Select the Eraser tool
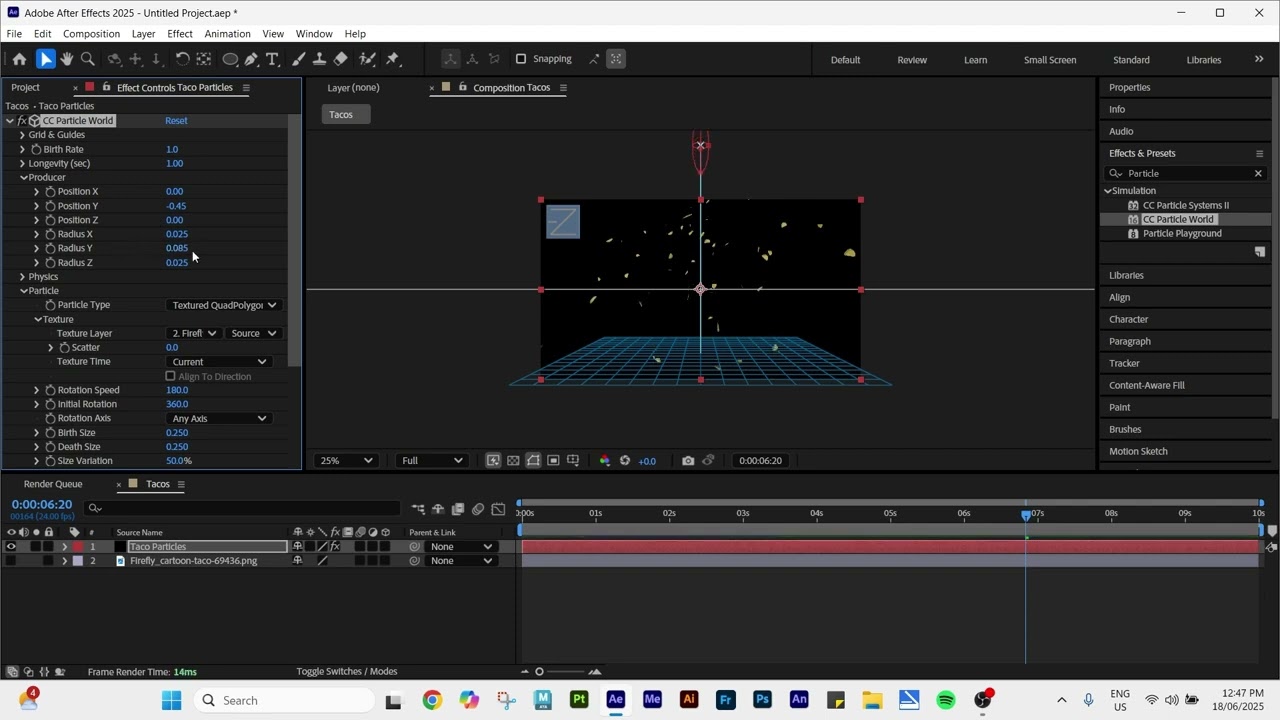1280x720 pixels. click(x=340, y=59)
